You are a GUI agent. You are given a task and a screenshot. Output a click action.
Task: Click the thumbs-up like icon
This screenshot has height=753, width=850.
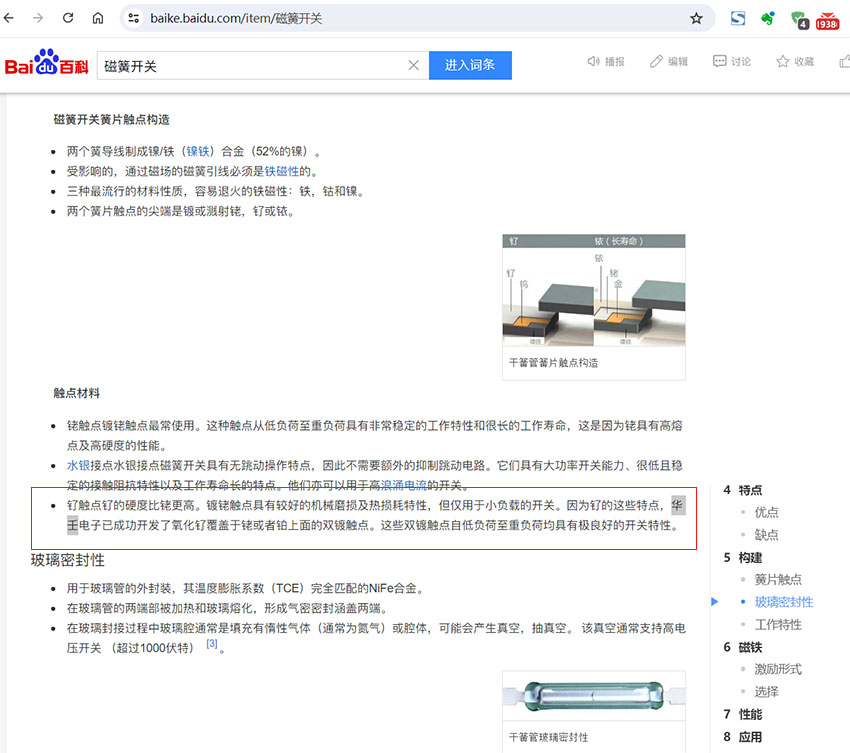(x=845, y=61)
